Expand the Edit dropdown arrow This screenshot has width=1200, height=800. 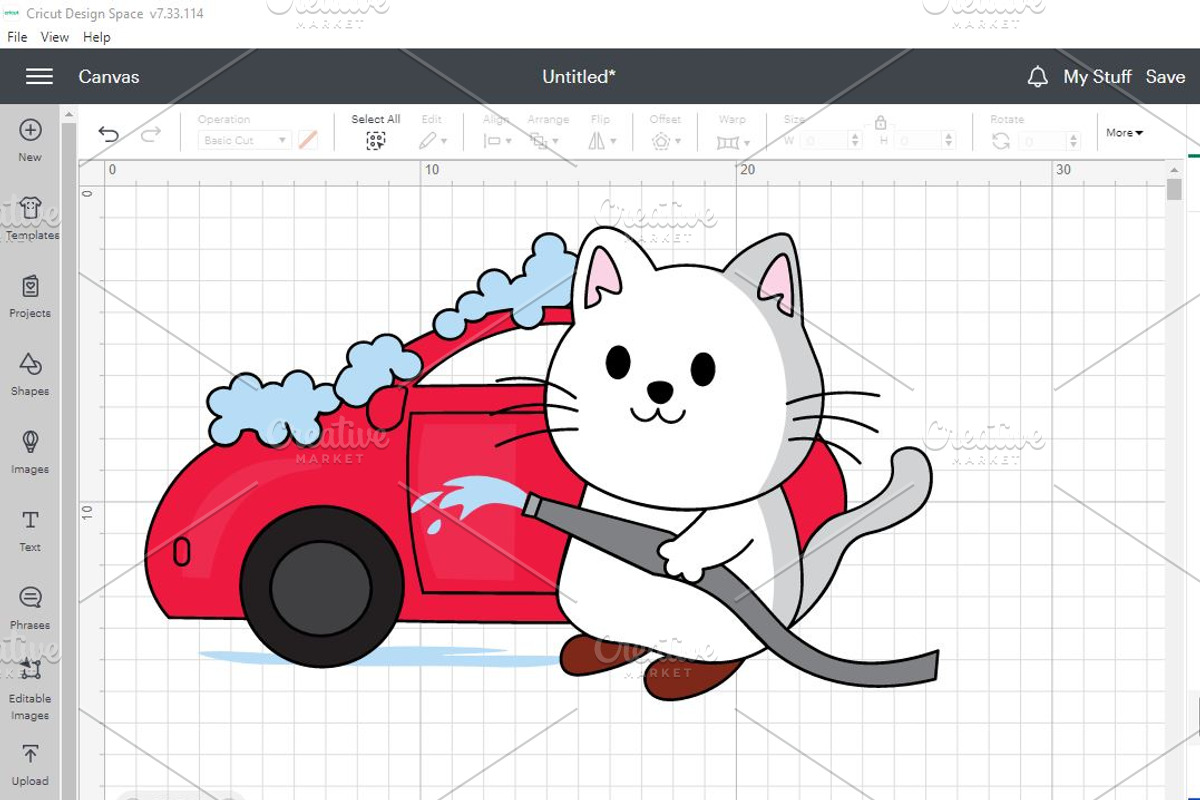[x=444, y=142]
